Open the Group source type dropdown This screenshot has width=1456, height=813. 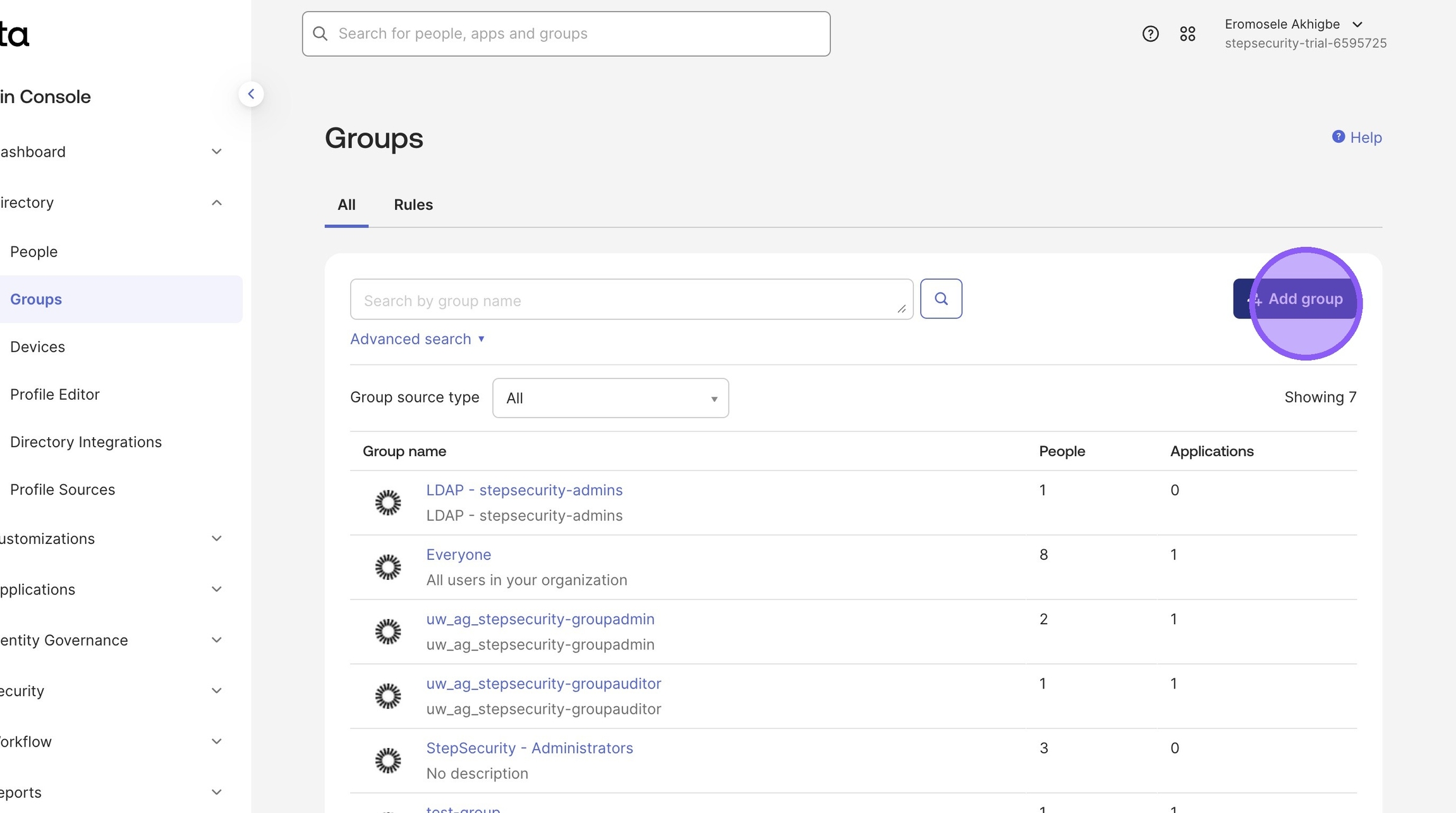(610, 398)
